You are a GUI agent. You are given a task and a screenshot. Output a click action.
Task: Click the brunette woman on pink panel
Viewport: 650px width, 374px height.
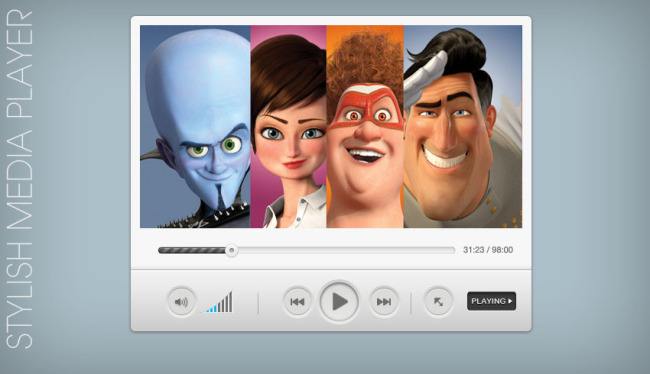pos(289,126)
